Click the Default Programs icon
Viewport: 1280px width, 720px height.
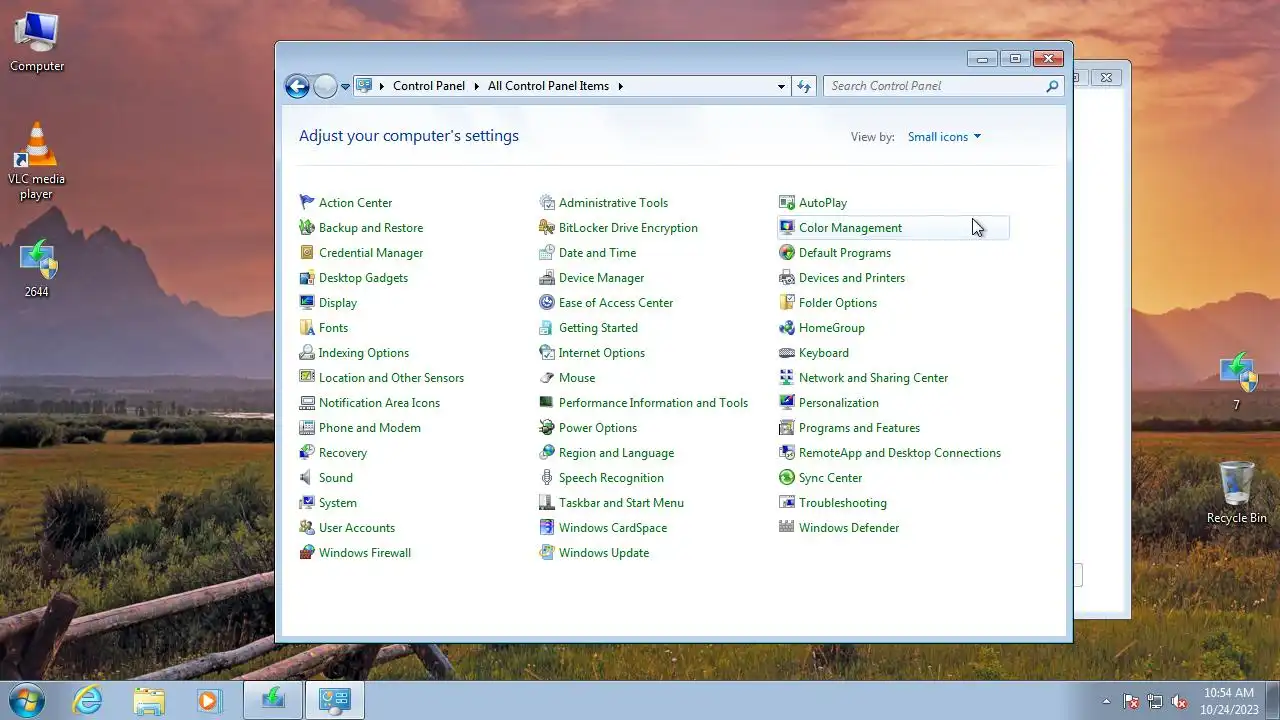coord(787,252)
